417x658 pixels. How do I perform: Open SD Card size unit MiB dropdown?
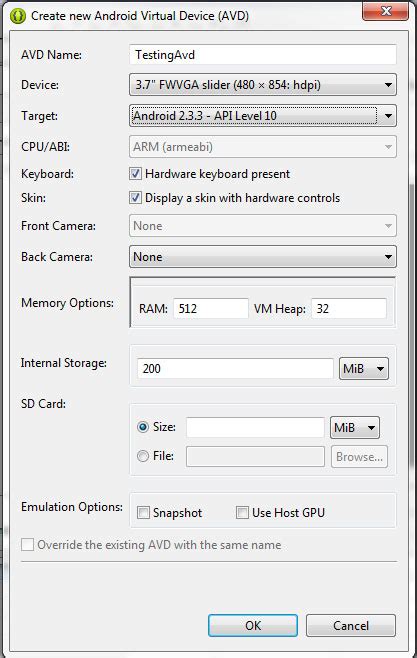(354, 428)
